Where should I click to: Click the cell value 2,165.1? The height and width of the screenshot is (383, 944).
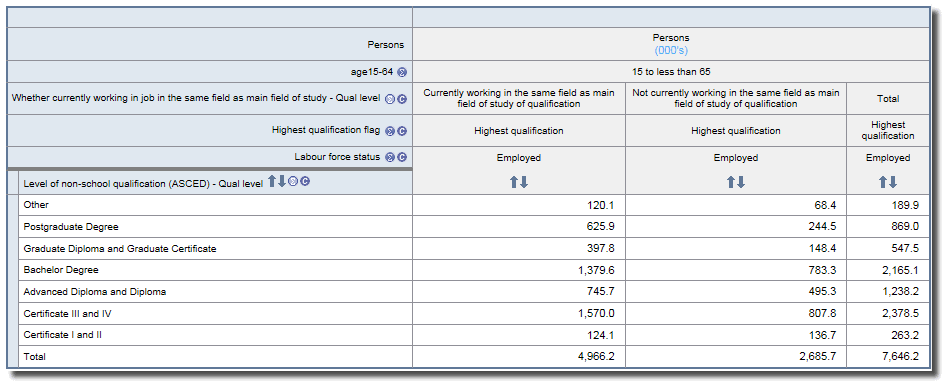click(901, 270)
